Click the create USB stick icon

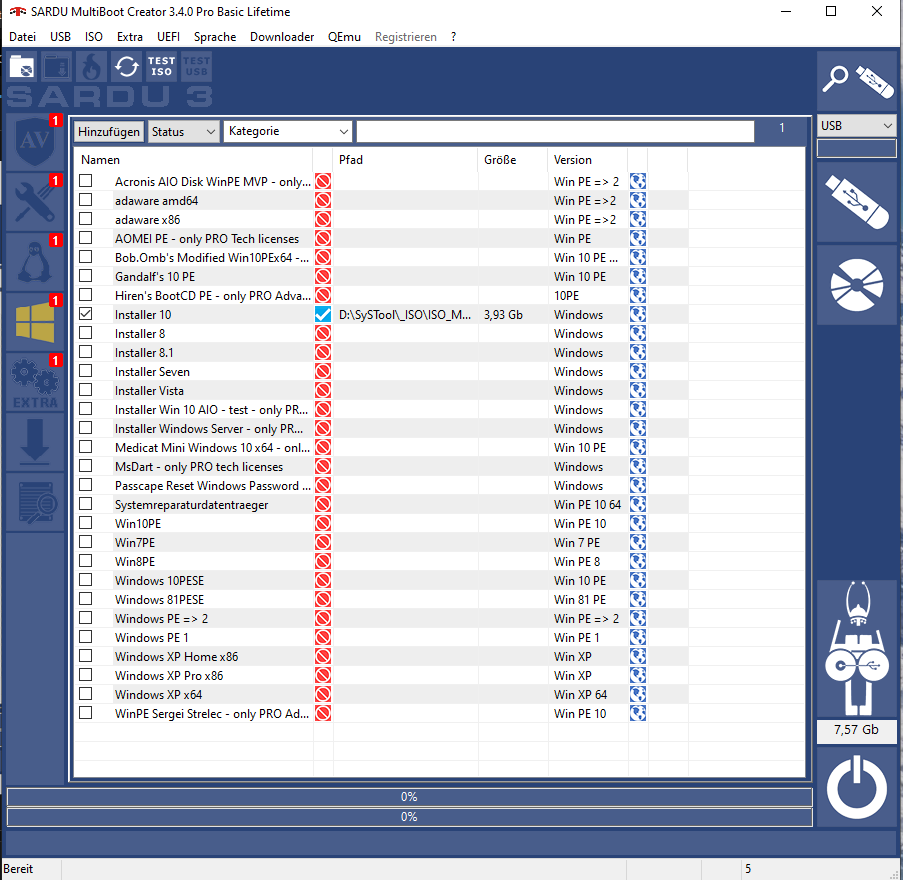click(856, 202)
